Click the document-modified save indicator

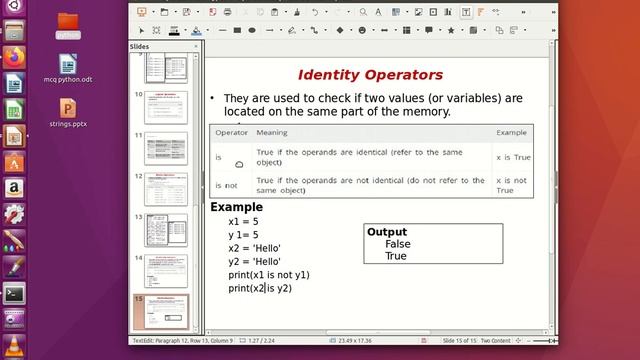click(424, 340)
